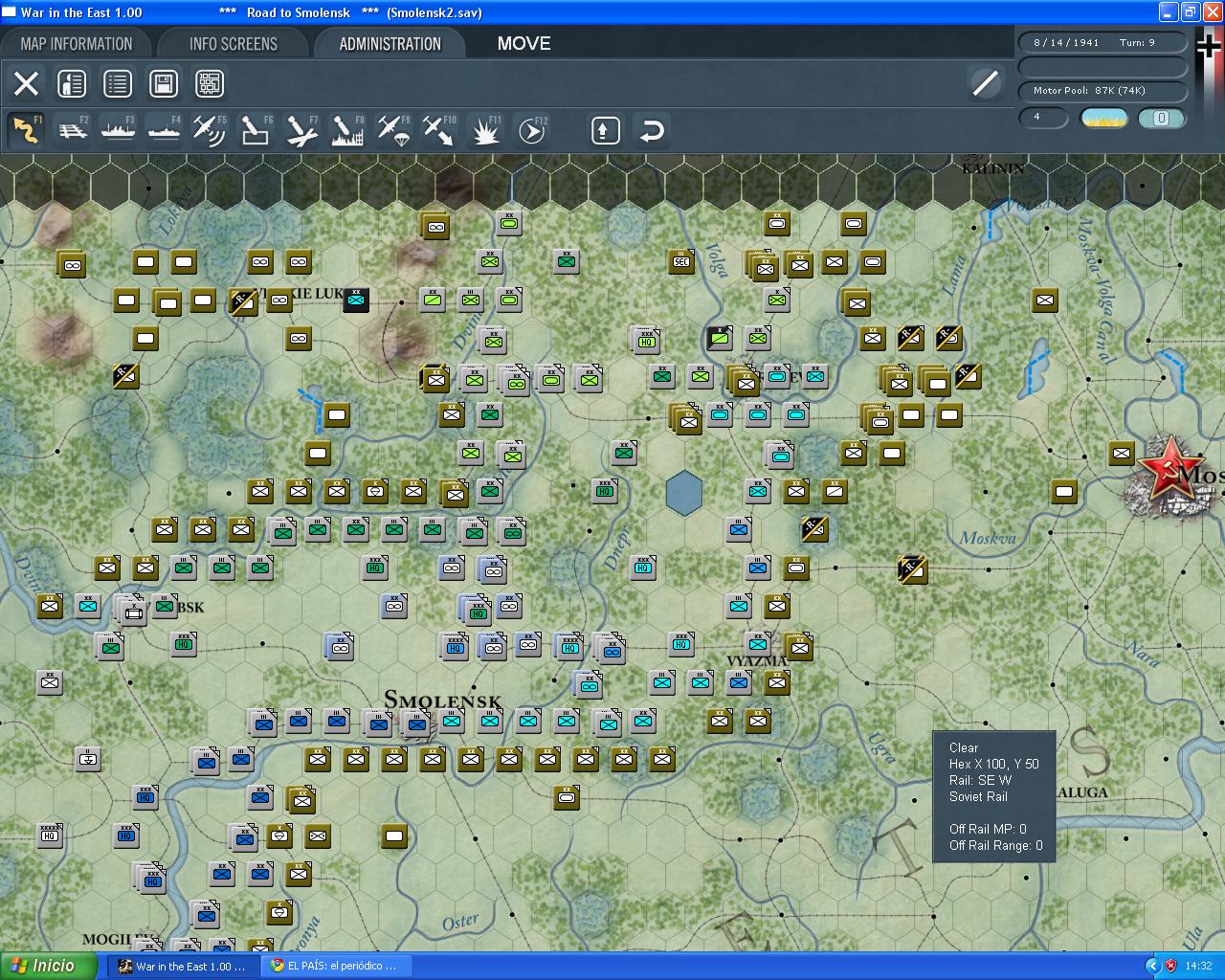The width and height of the screenshot is (1225, 980).
Task: Select Move mode (F1) icon
Action: pos(26,130)
